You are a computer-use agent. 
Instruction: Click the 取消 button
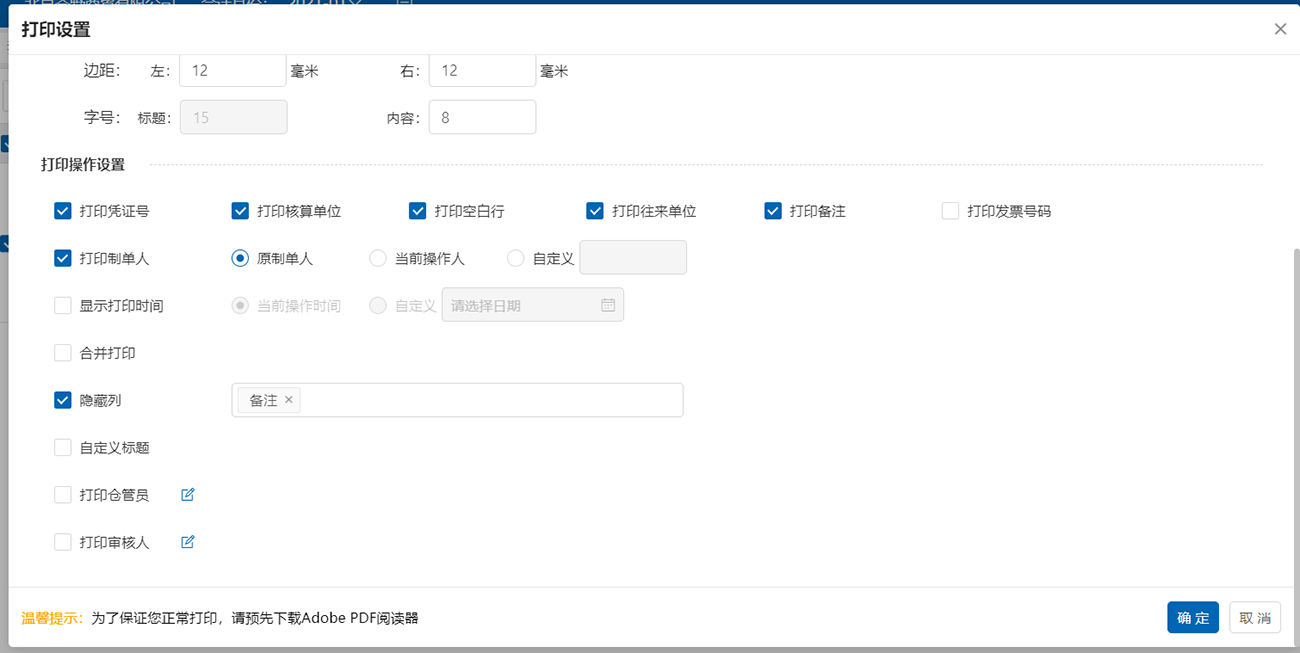(x=1254, y=618)
